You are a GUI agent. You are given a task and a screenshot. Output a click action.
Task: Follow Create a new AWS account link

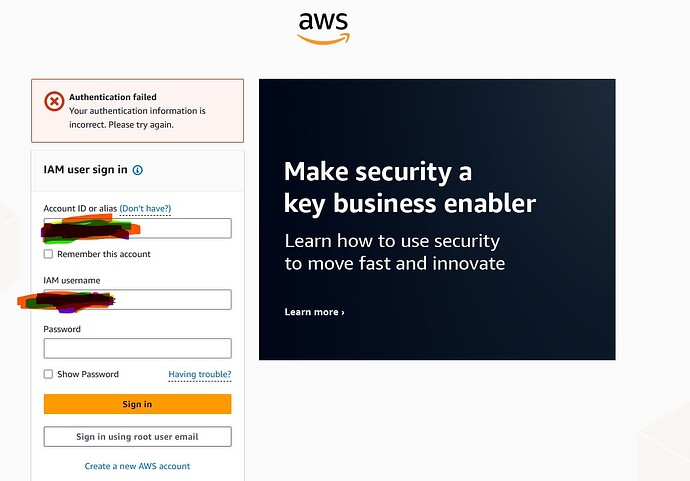(137, 466)
